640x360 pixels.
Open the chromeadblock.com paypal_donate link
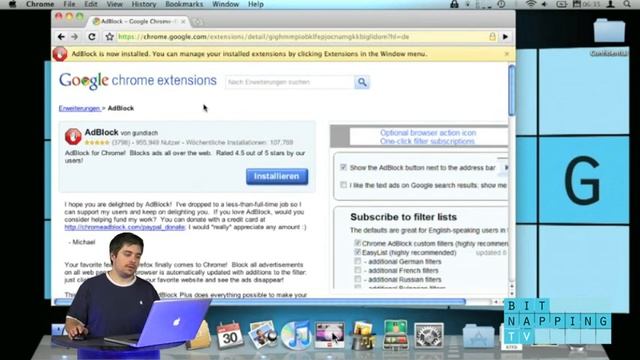pos(125,227)
